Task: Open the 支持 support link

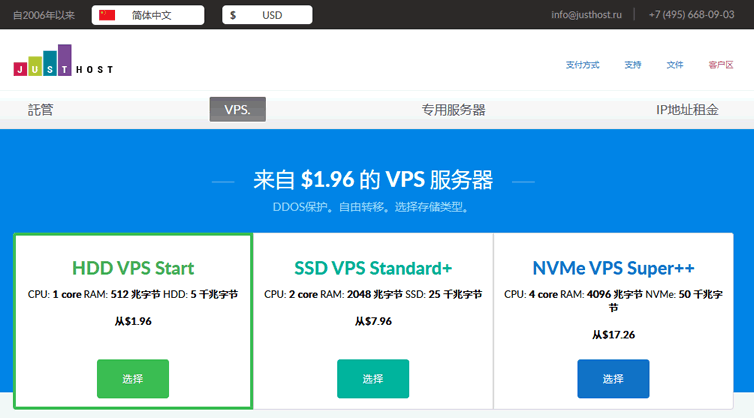Action: (633, 64)
